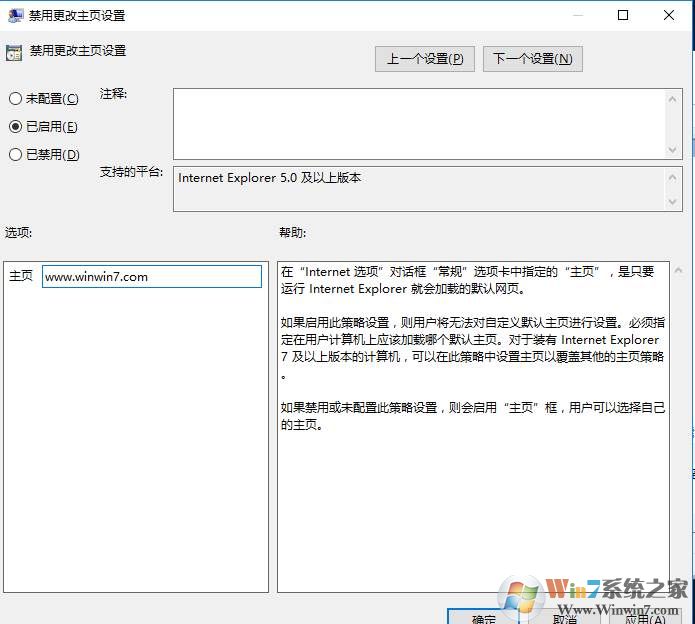Minimize the policy setting window
695x624 pixels.
tap(578, 15)
